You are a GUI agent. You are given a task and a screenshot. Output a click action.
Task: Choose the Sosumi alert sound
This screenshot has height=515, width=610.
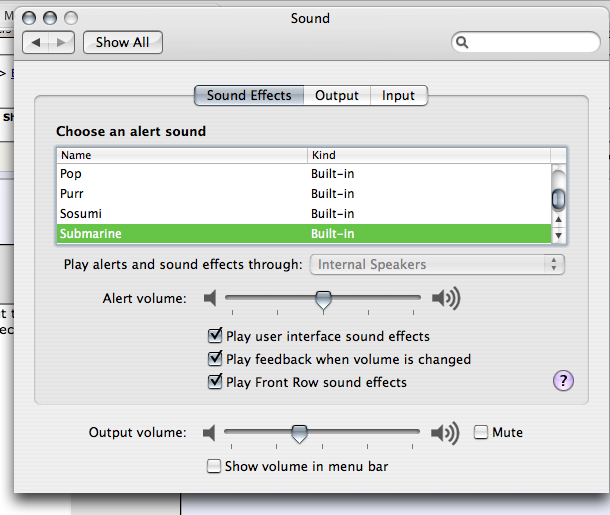pos(304,214)
